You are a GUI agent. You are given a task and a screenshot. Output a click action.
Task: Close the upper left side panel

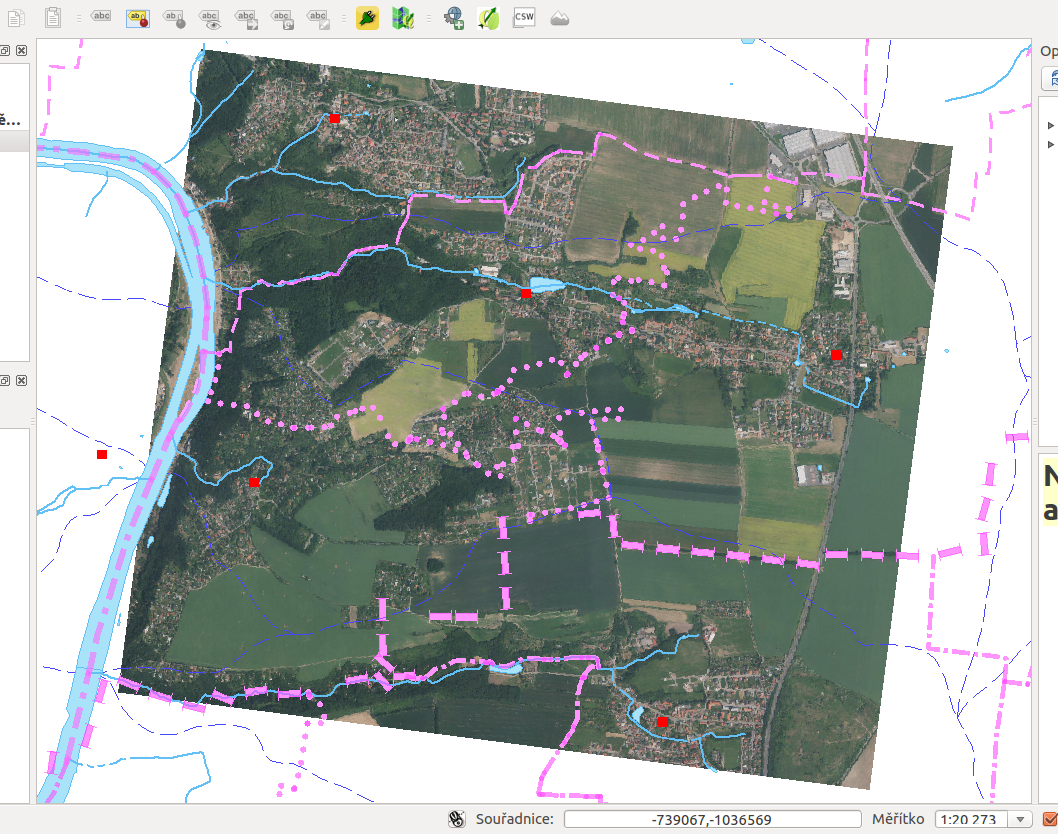coord(22,51)
